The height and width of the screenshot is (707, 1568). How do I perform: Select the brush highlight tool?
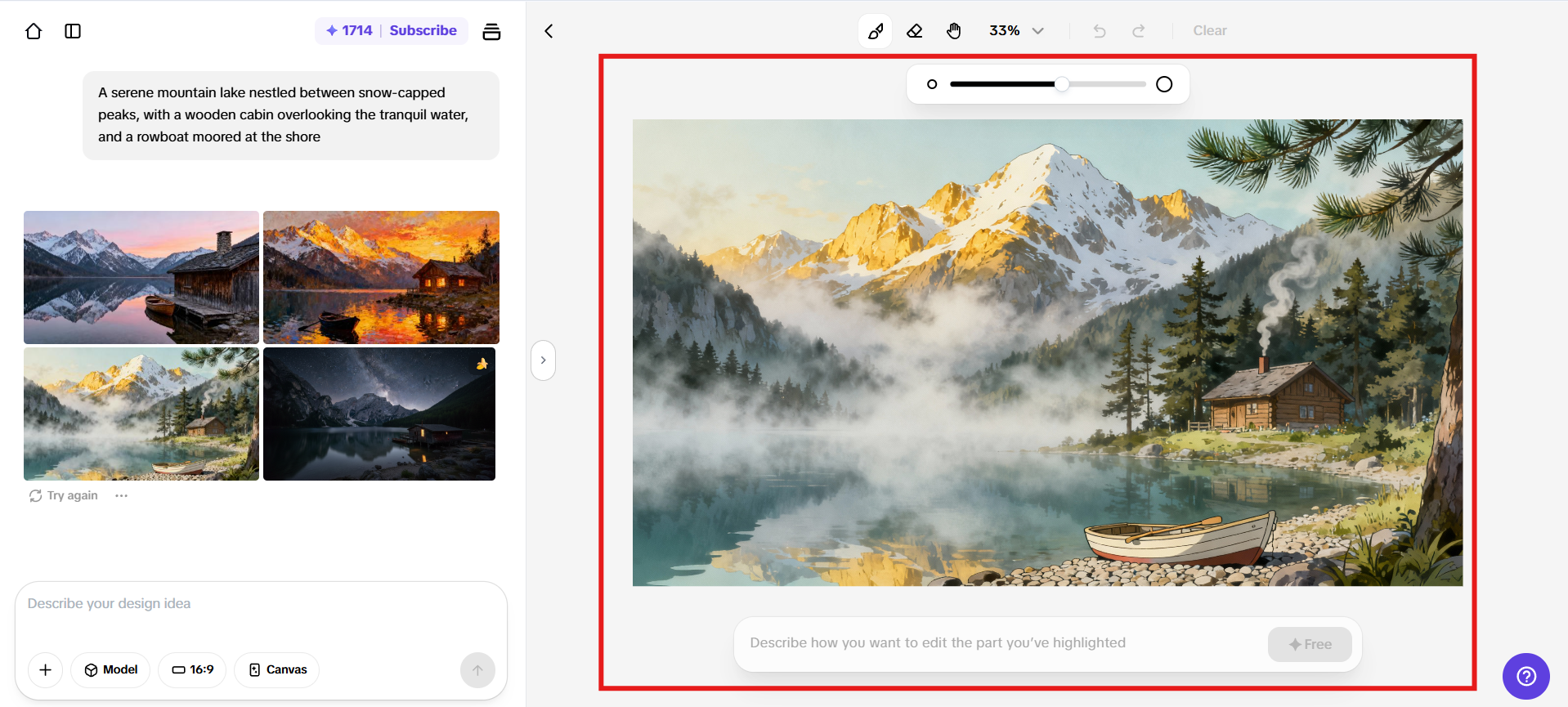pos(876,31)
